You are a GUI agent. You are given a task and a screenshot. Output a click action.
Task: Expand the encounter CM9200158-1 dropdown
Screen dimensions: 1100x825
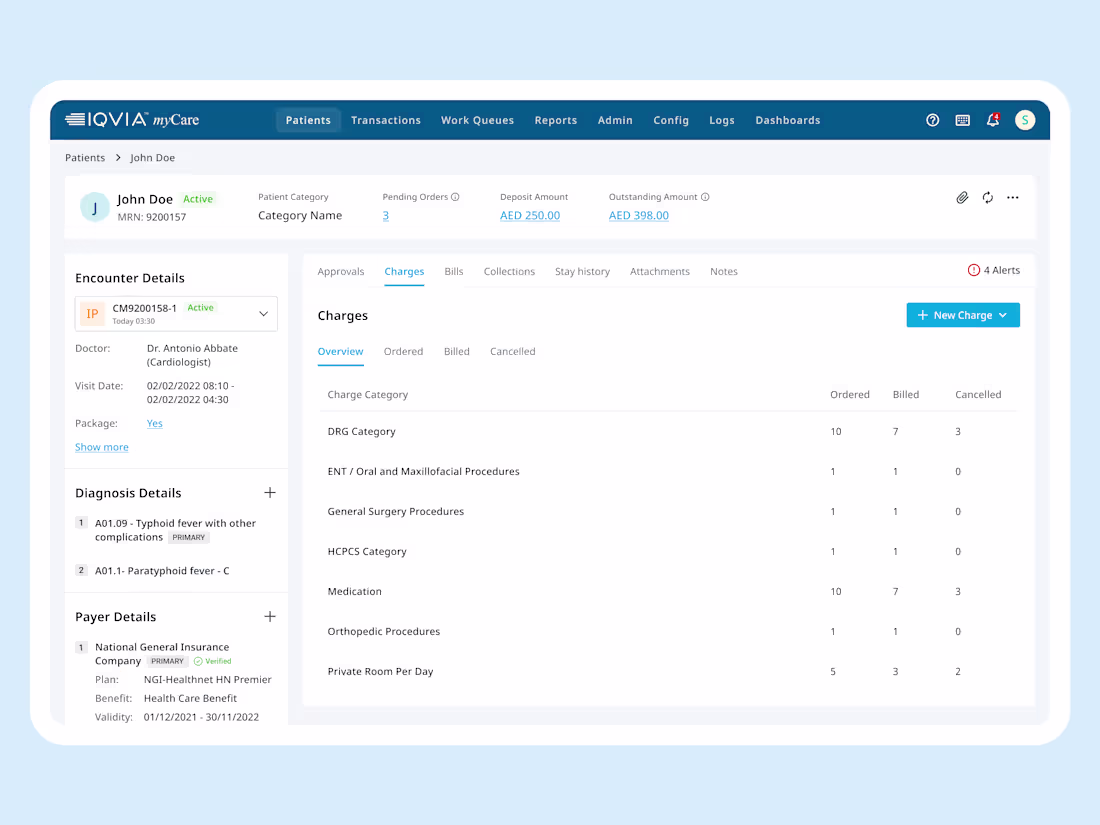pos(263,313)
